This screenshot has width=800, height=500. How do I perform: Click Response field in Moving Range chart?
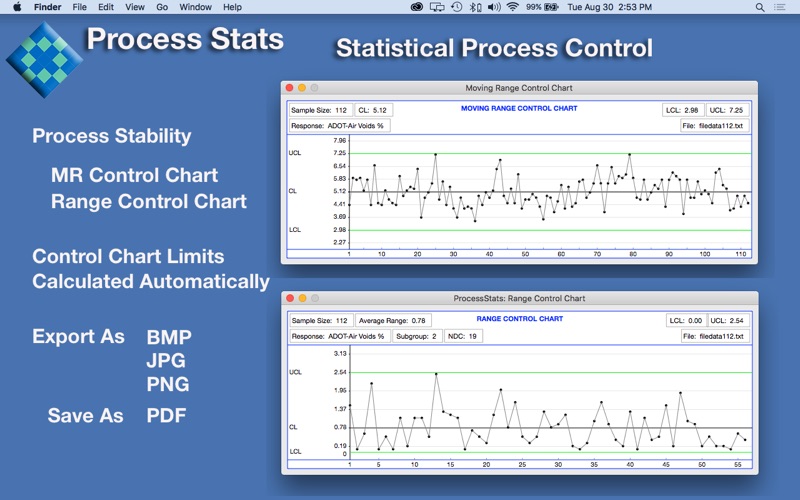(x=339, y=126)
